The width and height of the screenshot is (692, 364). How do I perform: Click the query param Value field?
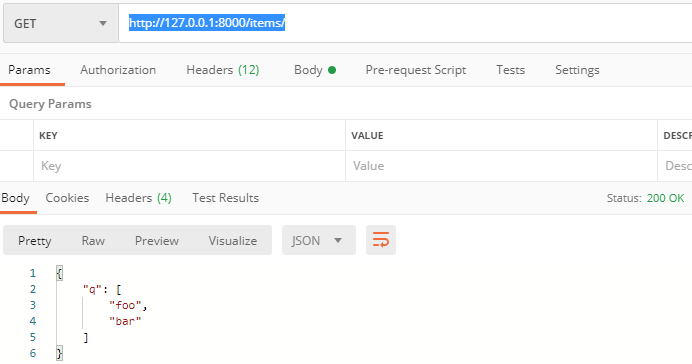pyautogui.click(x=501, y=166)
